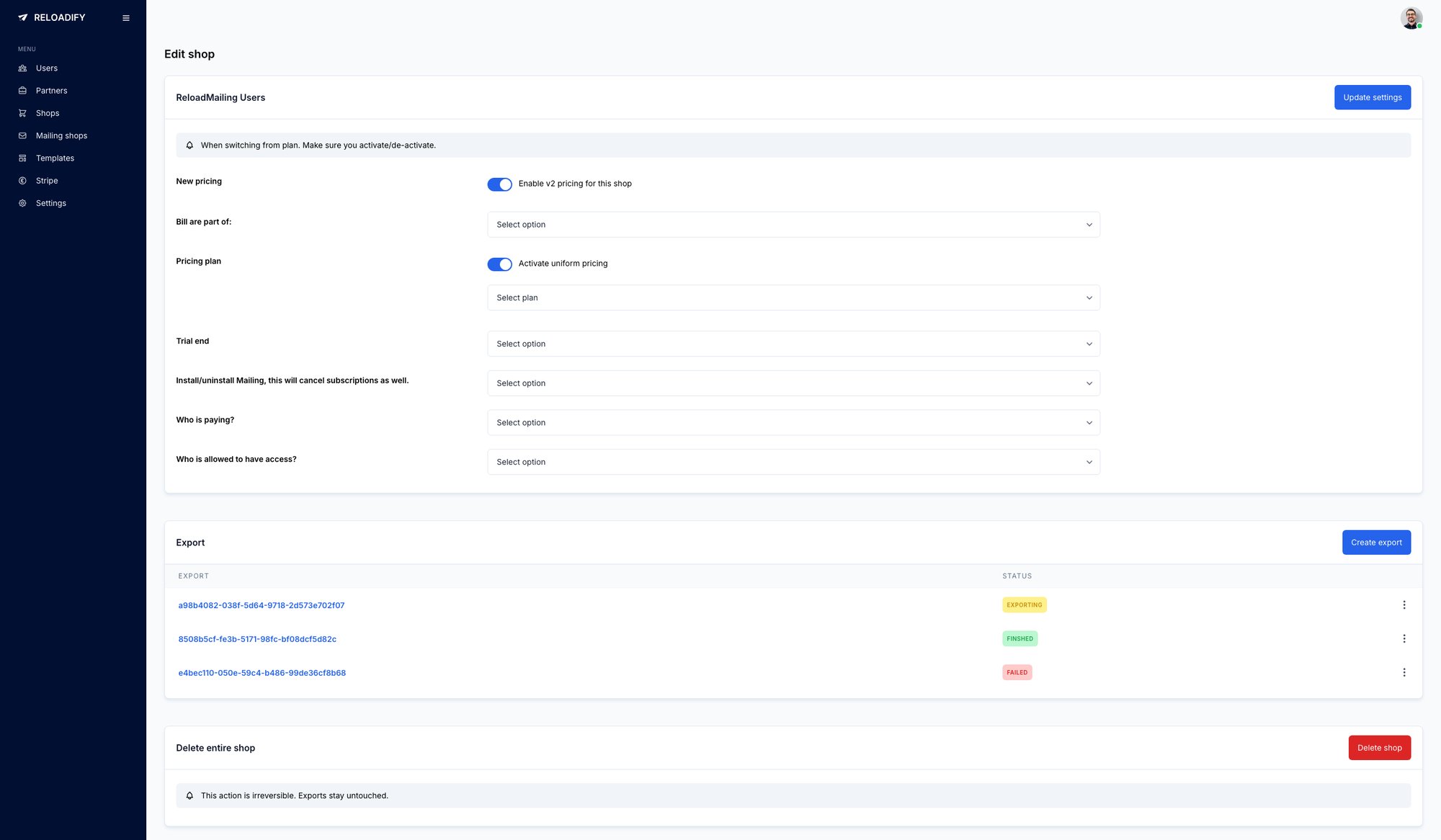Click the profile avatar in the top right
The width and height of the screenshot is (1441, 840).
(x=1411, y=17)
